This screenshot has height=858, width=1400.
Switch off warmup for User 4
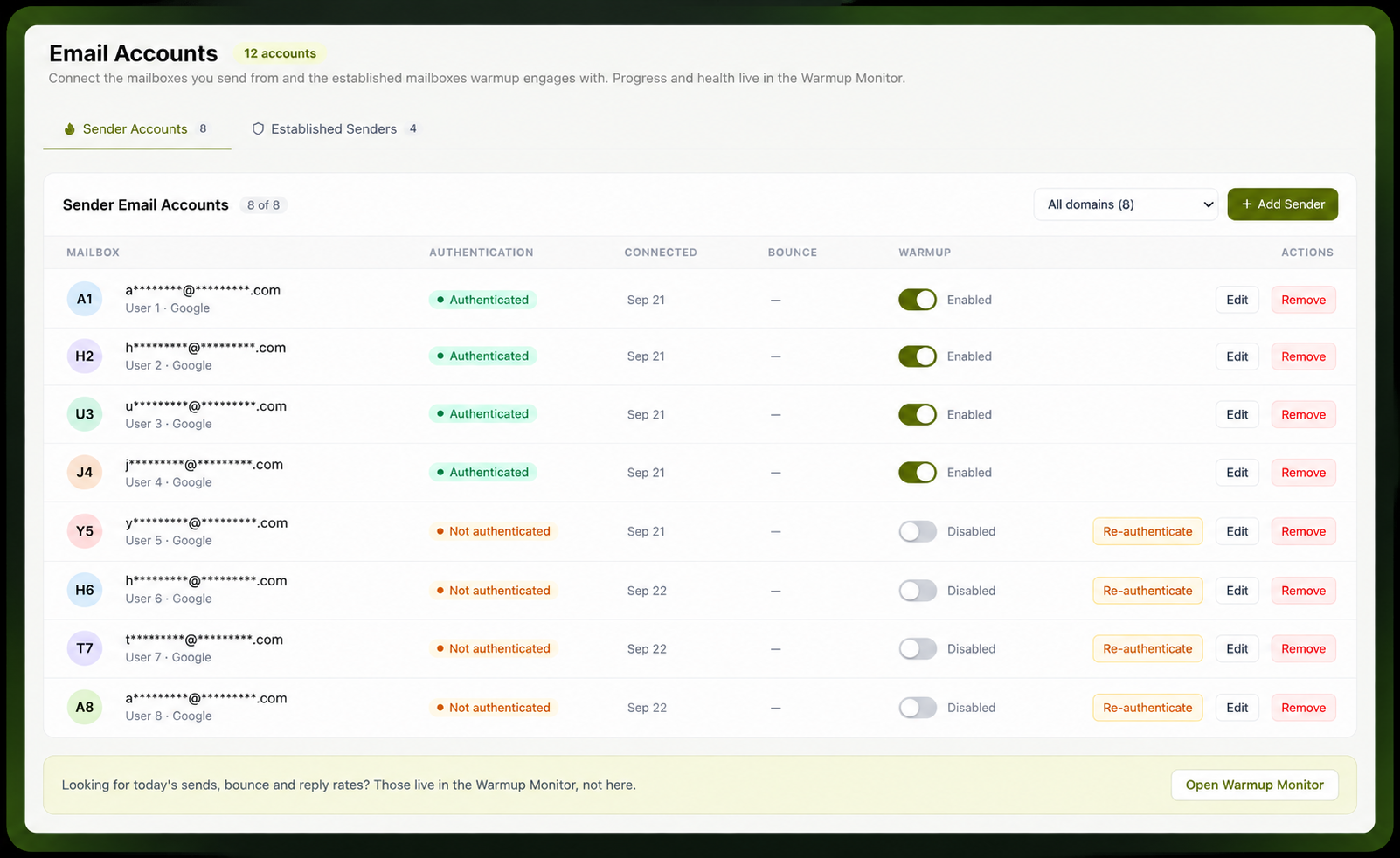pyautogui.click(x=918, y=473)
